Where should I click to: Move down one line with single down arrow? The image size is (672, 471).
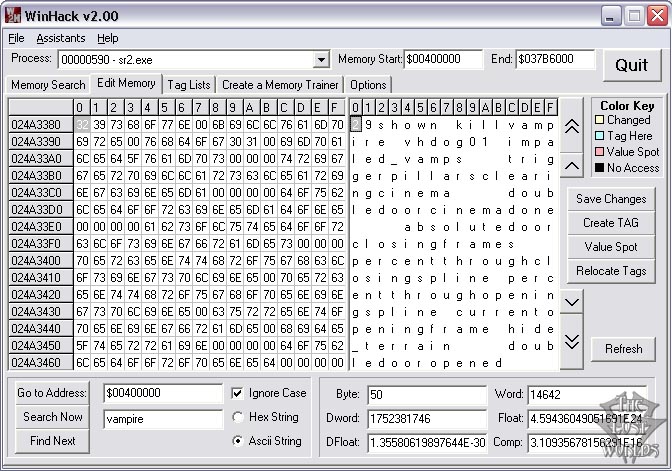tap(572, 302)
